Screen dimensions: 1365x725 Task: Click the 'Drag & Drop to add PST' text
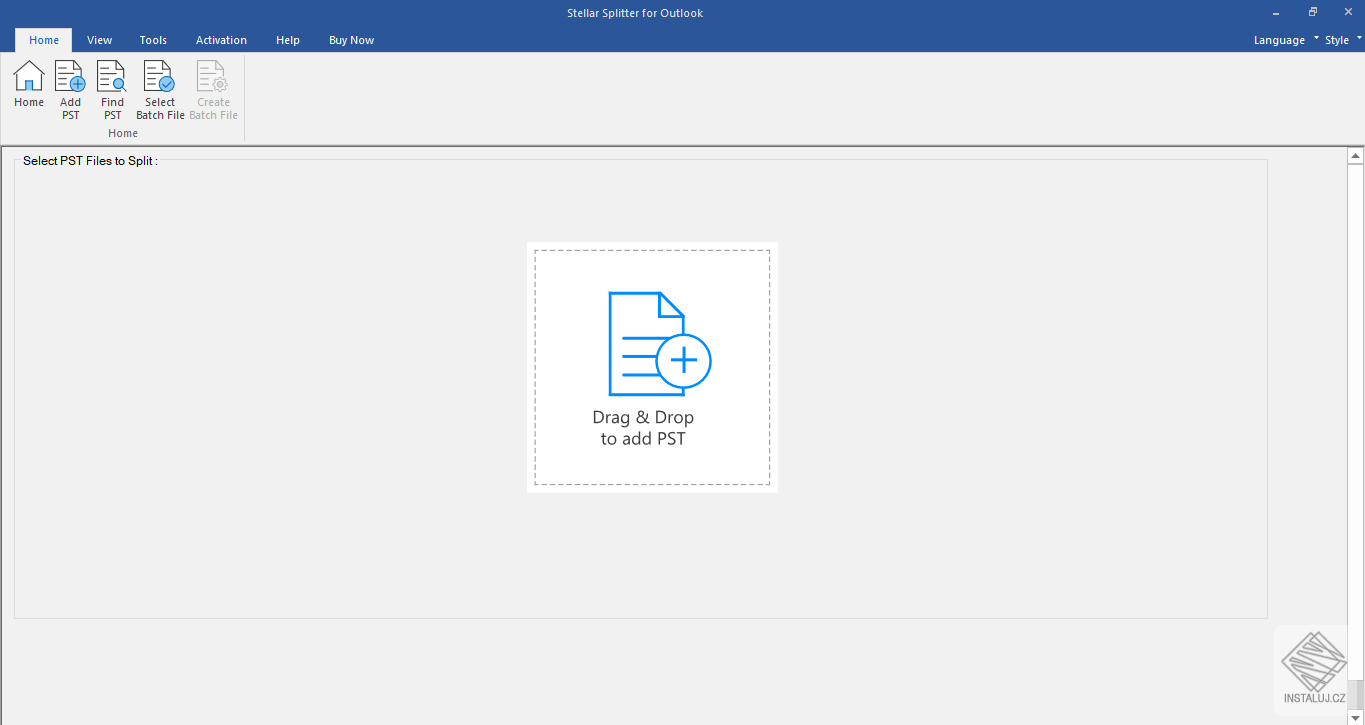click(x=643, y=428)
